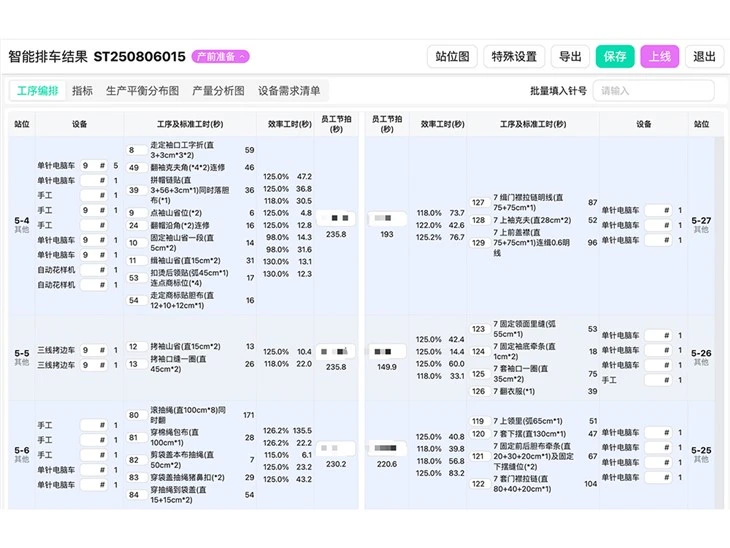This screenshot has width=730, height=548.
Task: Click the right 效率工时(秒) column header
Action: (442, 124)
